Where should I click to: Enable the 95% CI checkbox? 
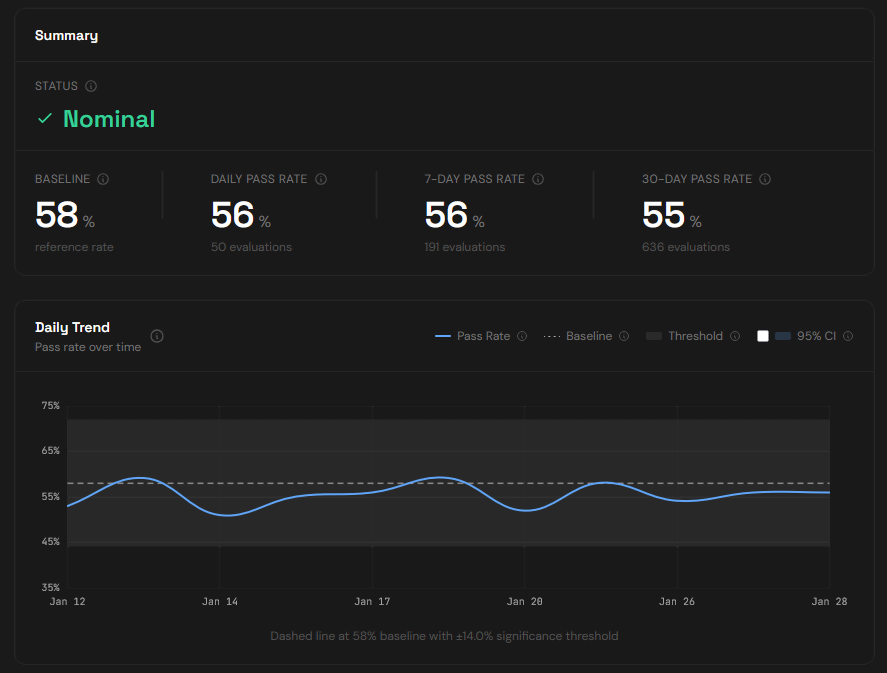(763, 337)
